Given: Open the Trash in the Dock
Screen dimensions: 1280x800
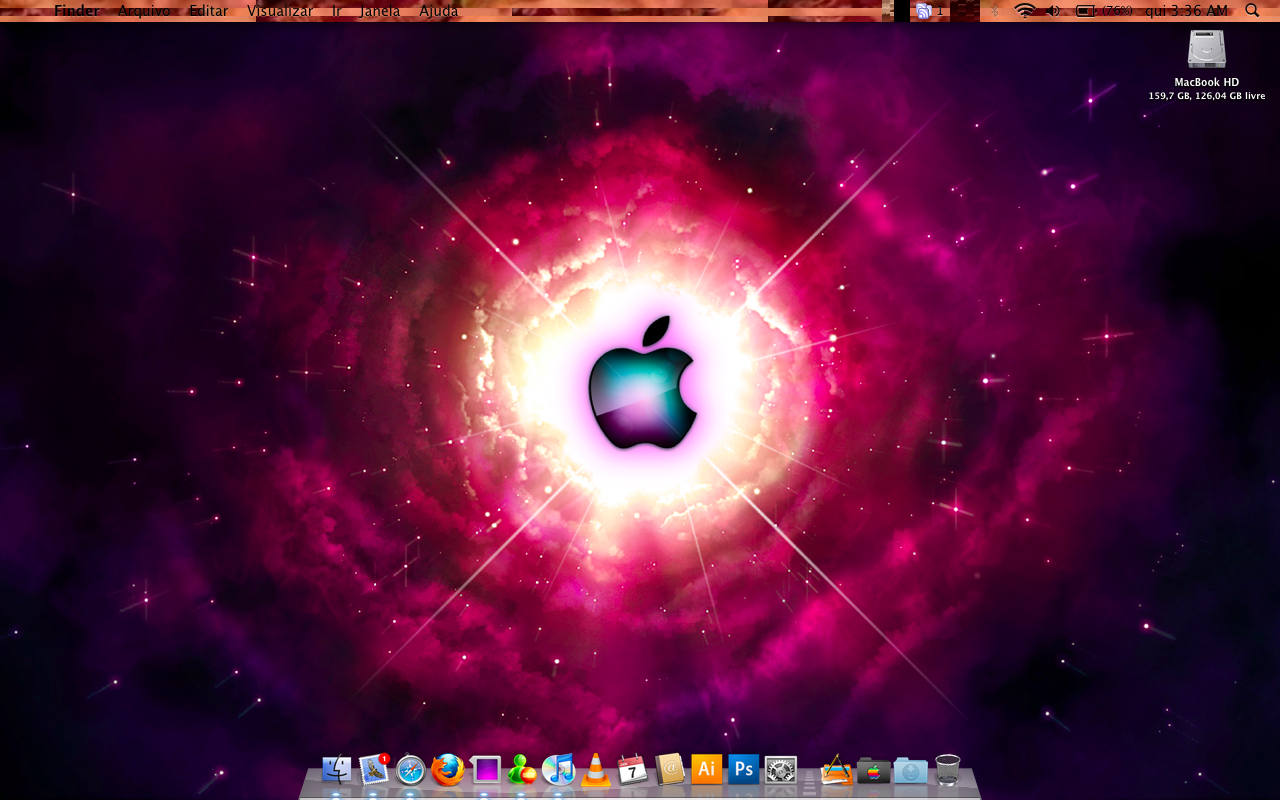Looking at the screenshot, I should point(947,770).
